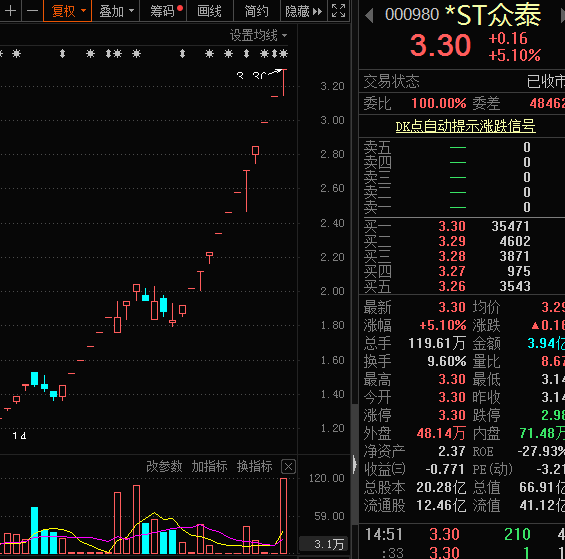Viewport: 565px width, 559px height.
Task: Open fullscreen chart view icon
Action: pyautogui.click(x=338, y=11)
